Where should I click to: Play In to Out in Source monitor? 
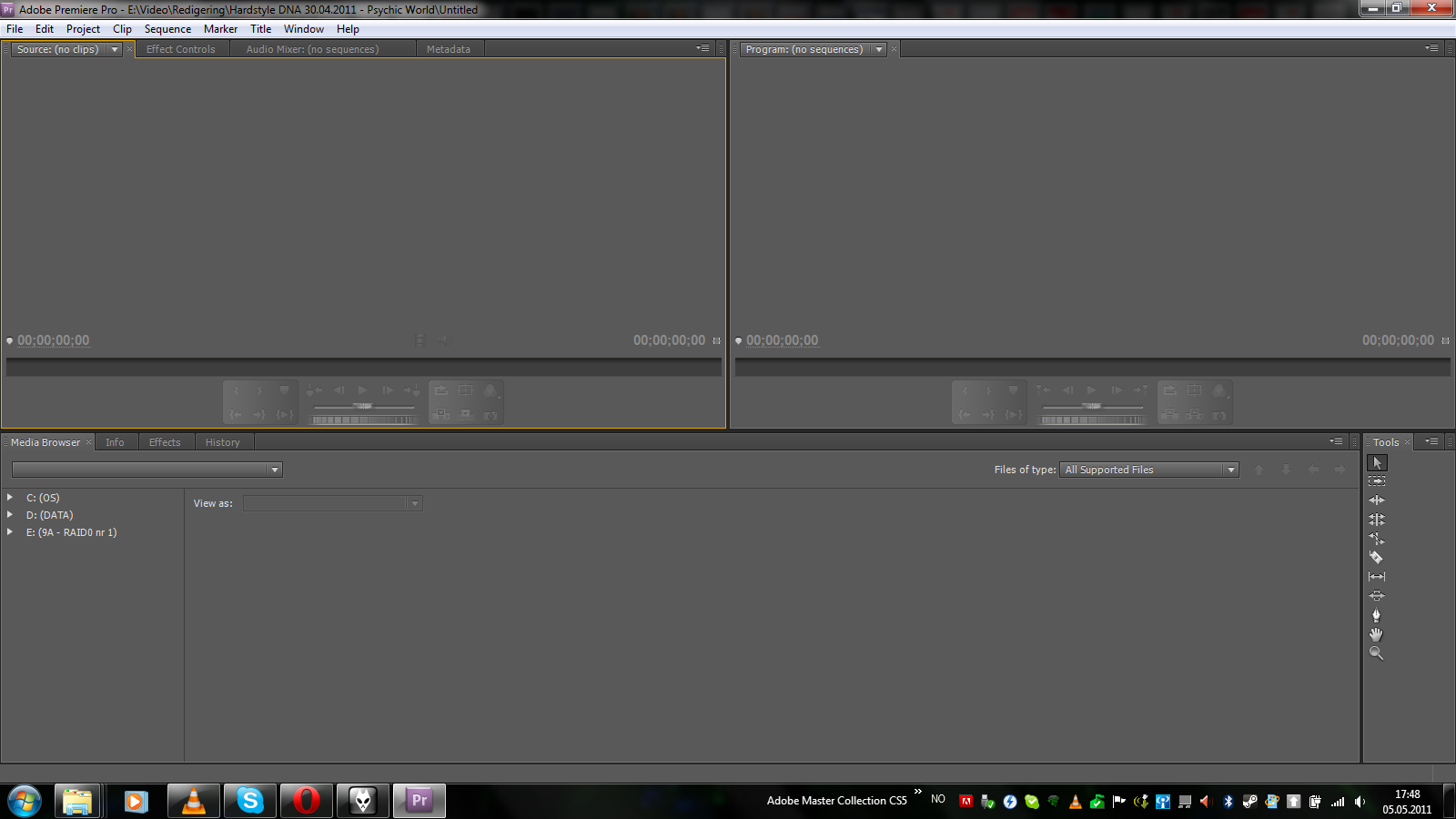pyautogui.click(x=285, y=415)
